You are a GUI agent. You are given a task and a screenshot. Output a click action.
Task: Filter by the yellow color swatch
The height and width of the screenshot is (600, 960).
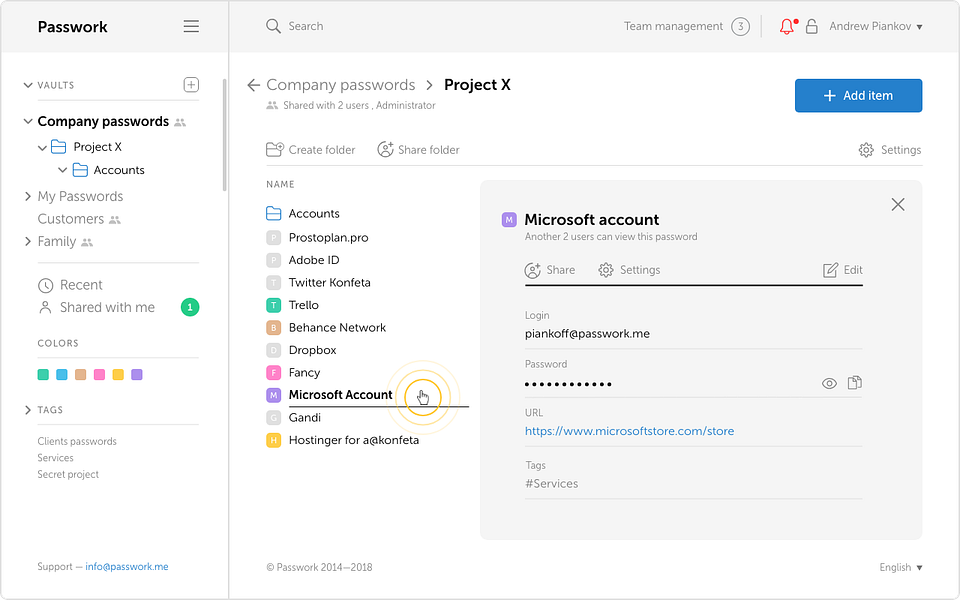click(118, 375)
